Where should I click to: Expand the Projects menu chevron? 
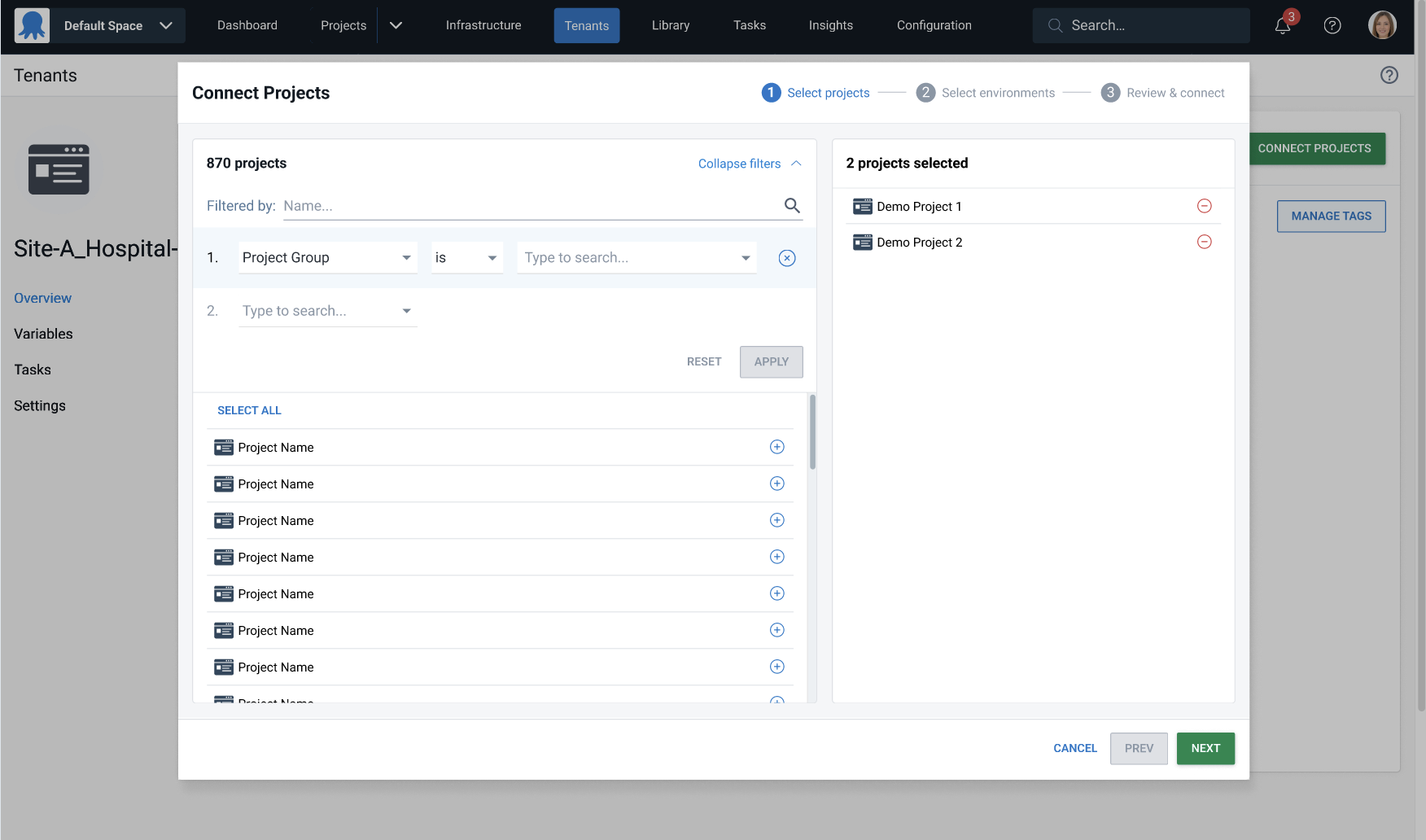pos(396,25)
